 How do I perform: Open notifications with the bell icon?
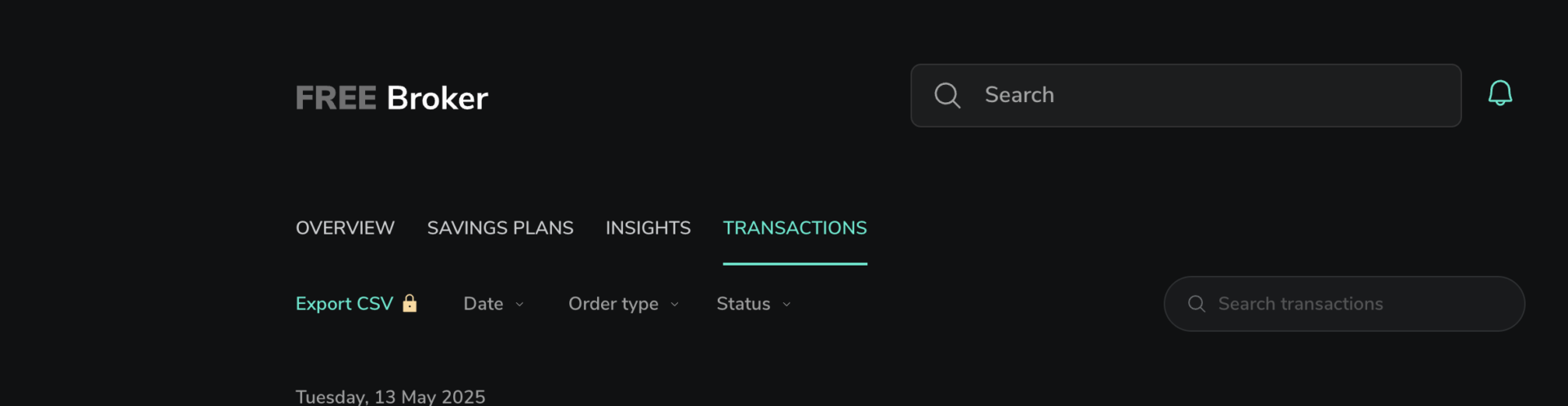pos(1499,93)
